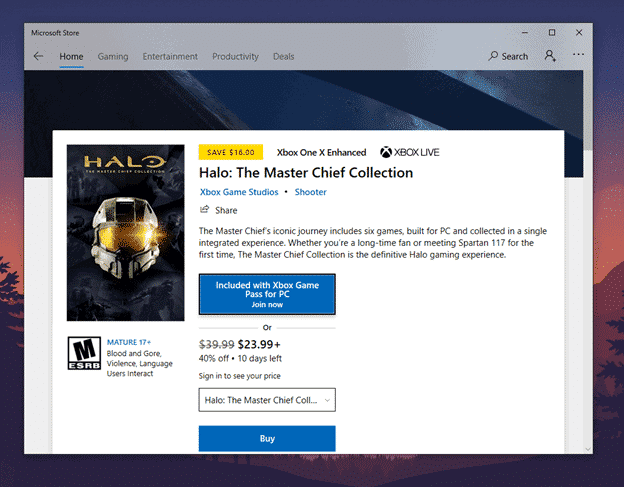
Task: Open the account sign-in icon
Action: (x=550, y=56)
